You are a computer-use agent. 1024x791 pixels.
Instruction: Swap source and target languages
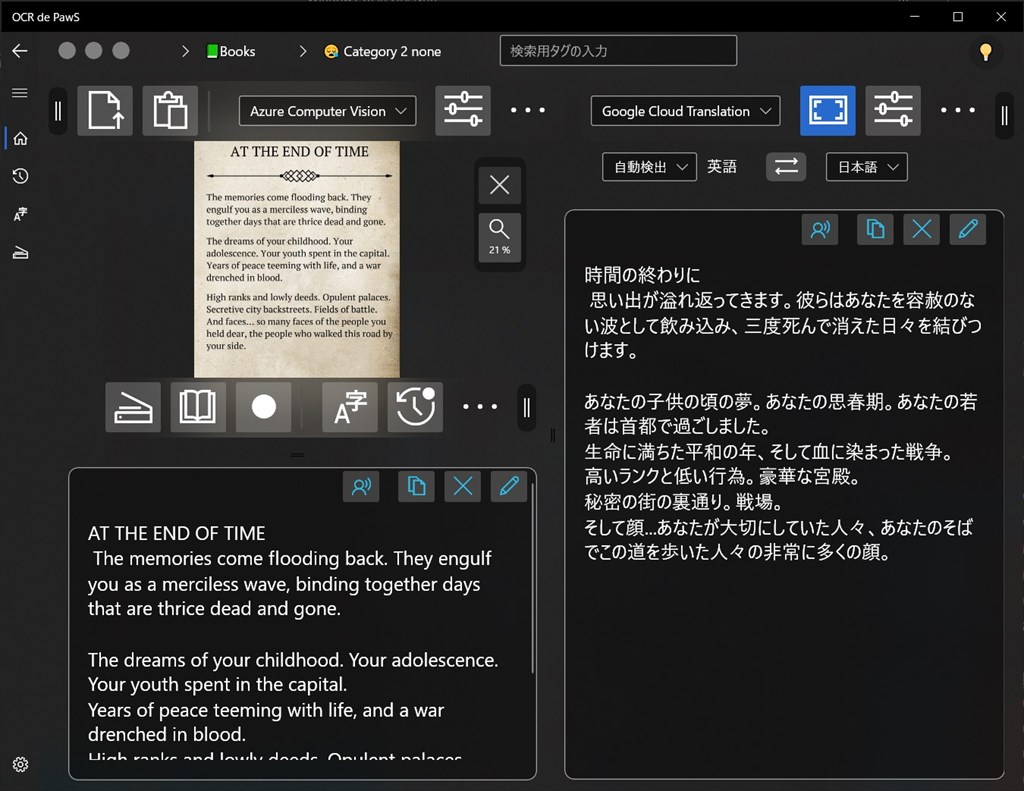(786, 167)
